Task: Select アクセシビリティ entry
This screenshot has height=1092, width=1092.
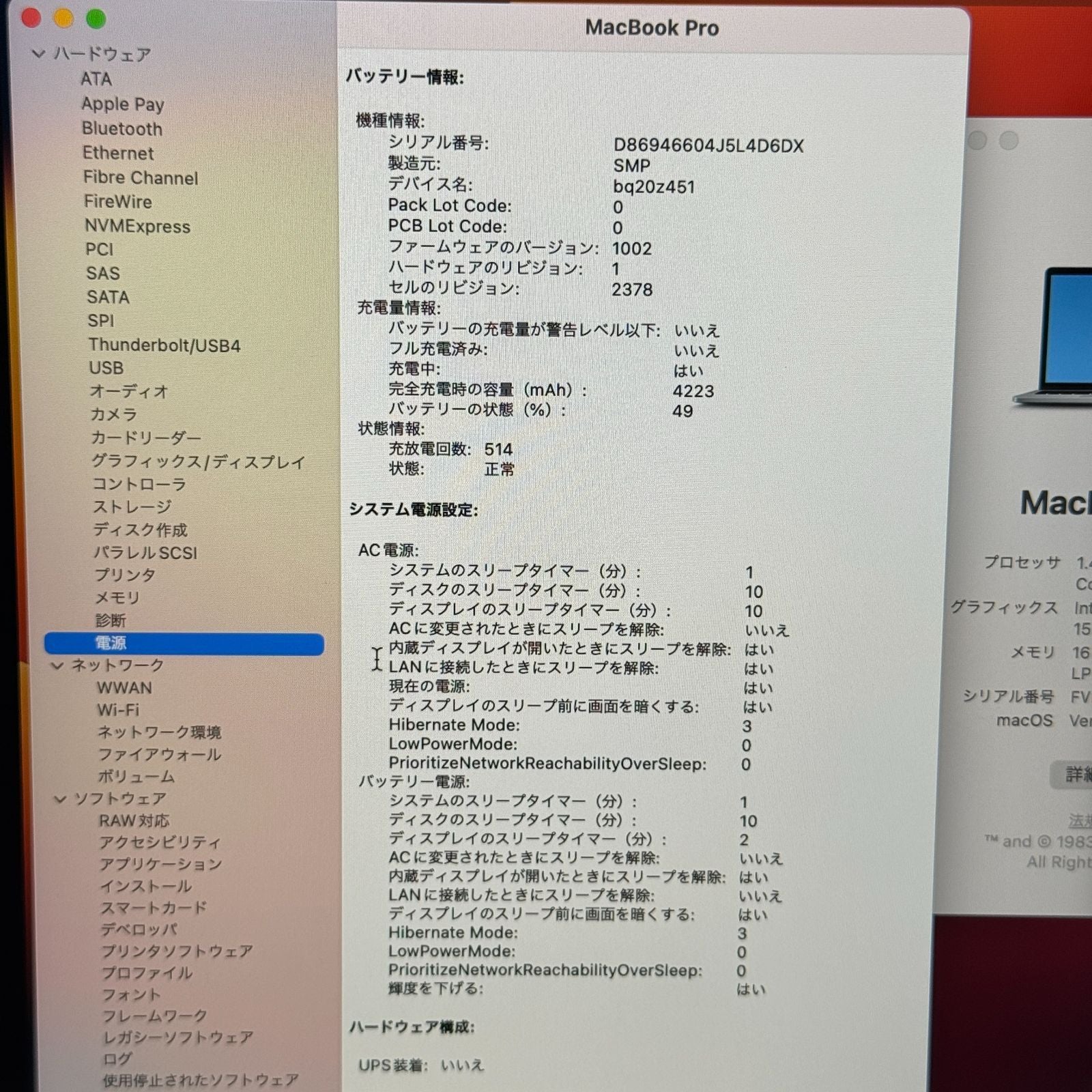Action: pyautogui.click(x=160, y=843)
